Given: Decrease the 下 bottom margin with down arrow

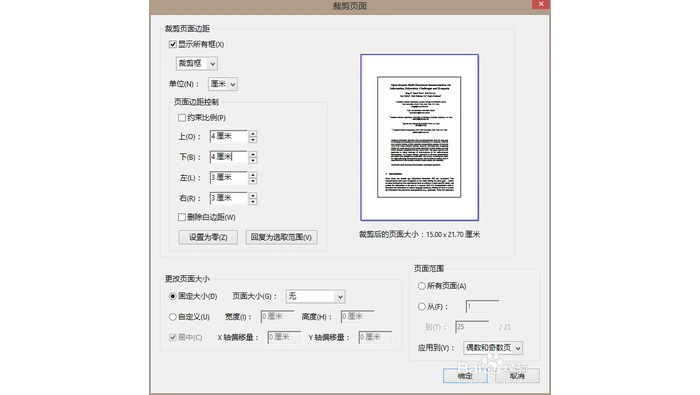Looking at the screenshot, I should coord(253,160).
